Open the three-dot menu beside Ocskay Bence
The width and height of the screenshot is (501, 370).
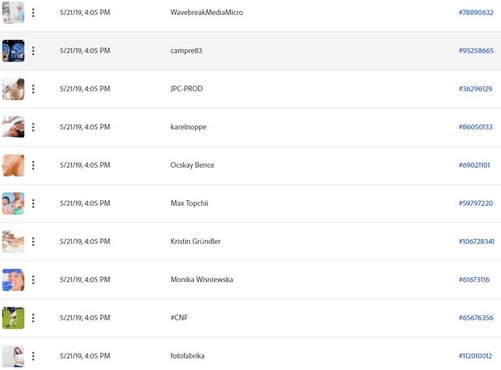(33, 165)
